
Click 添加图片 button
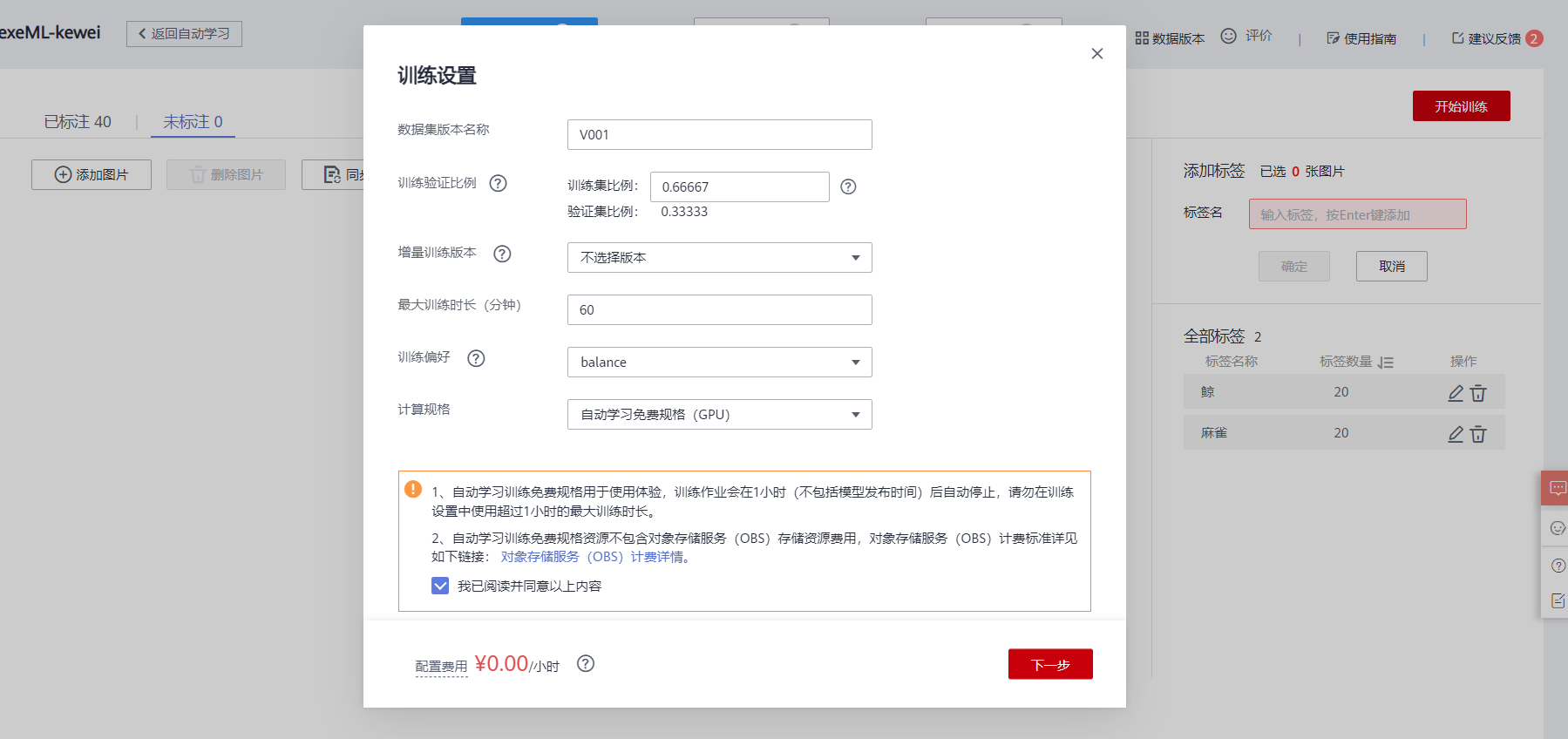pyautogui.click(x=92, y=174)
